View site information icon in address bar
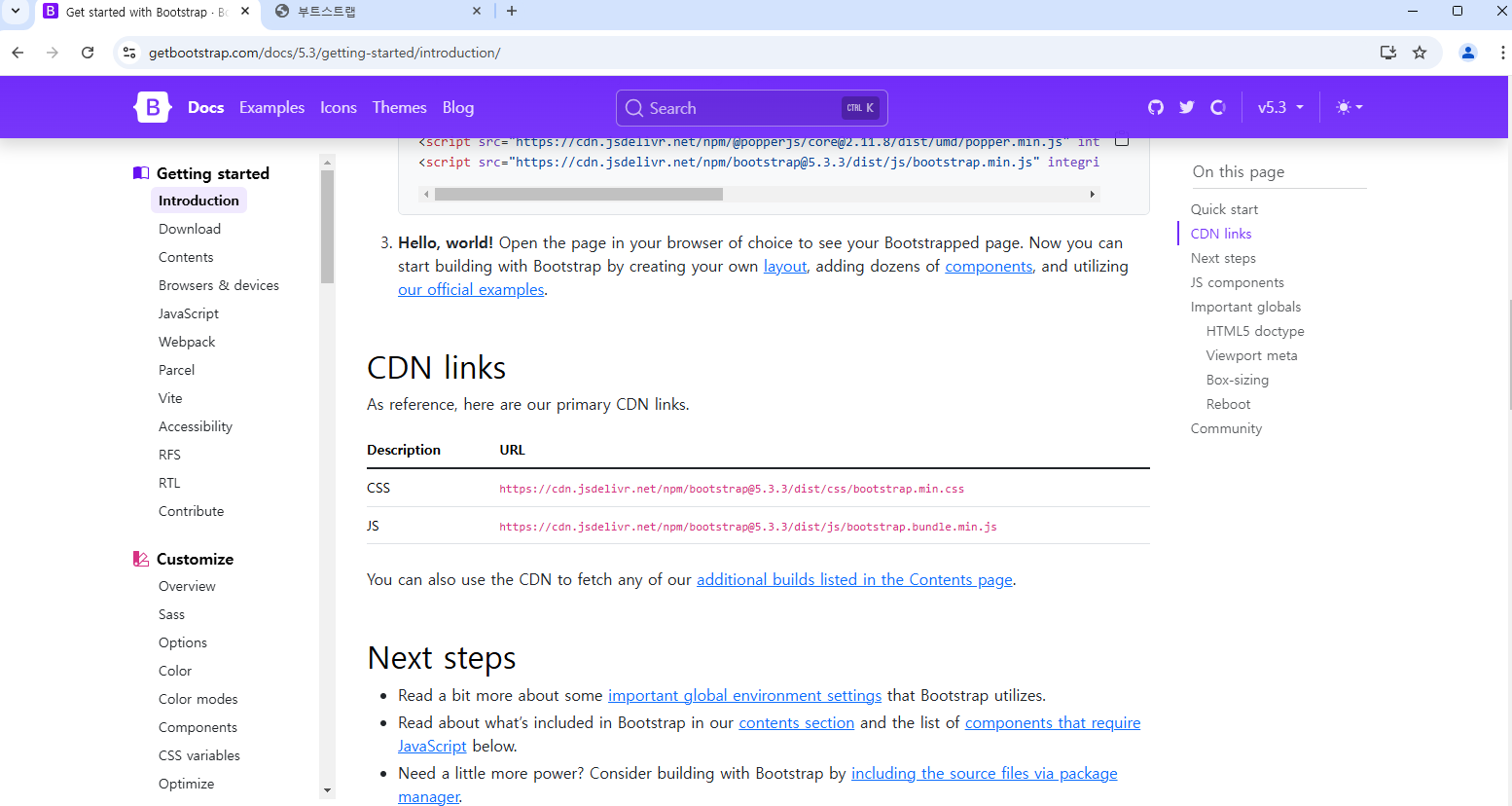Image resolution: width=1512 pixels, height=806 pixels. (129, 53)
